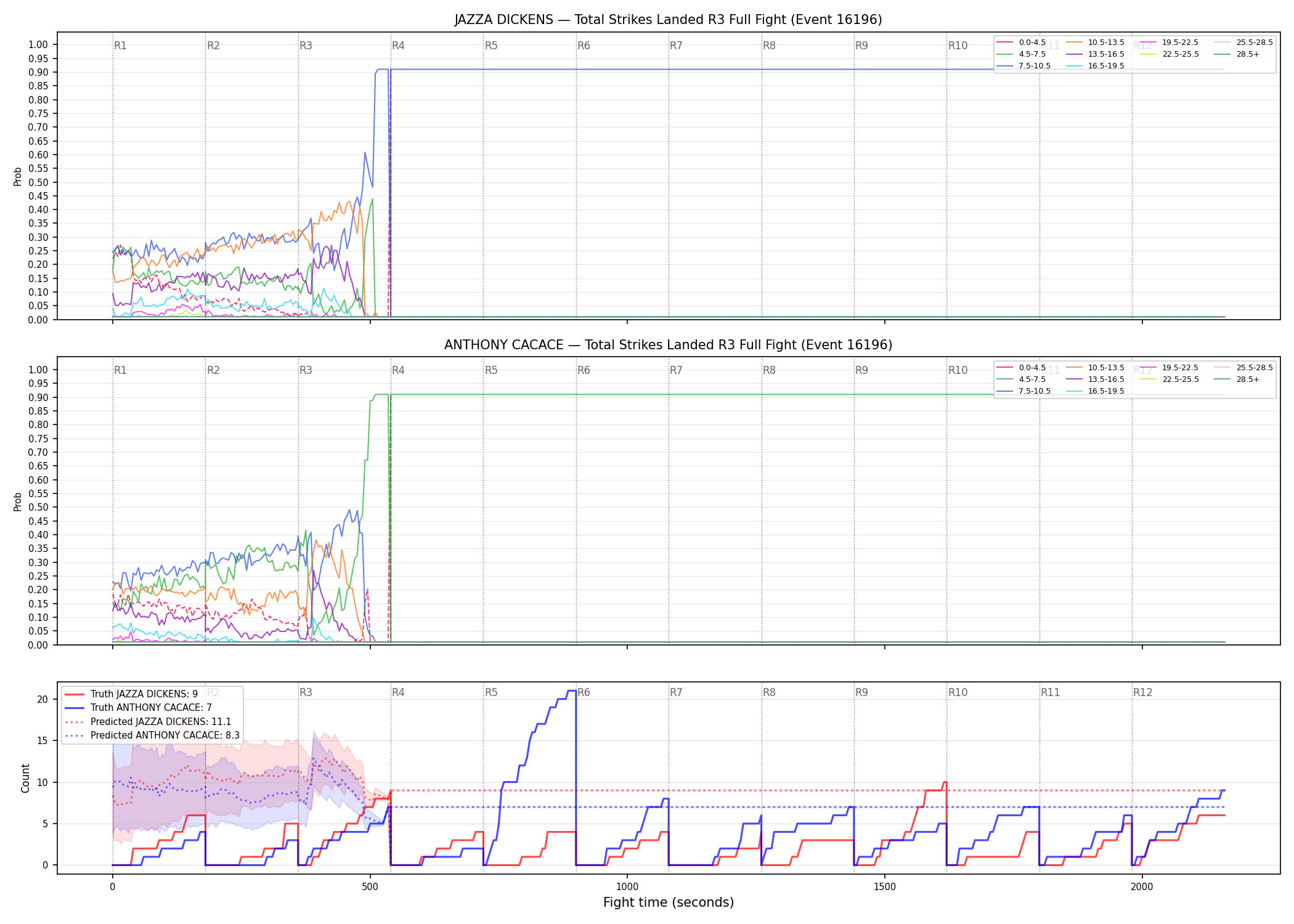Click the Fight time (seconds) axis label
Viewport: 1294px width, 924px height.
click(x=669, y=902)
